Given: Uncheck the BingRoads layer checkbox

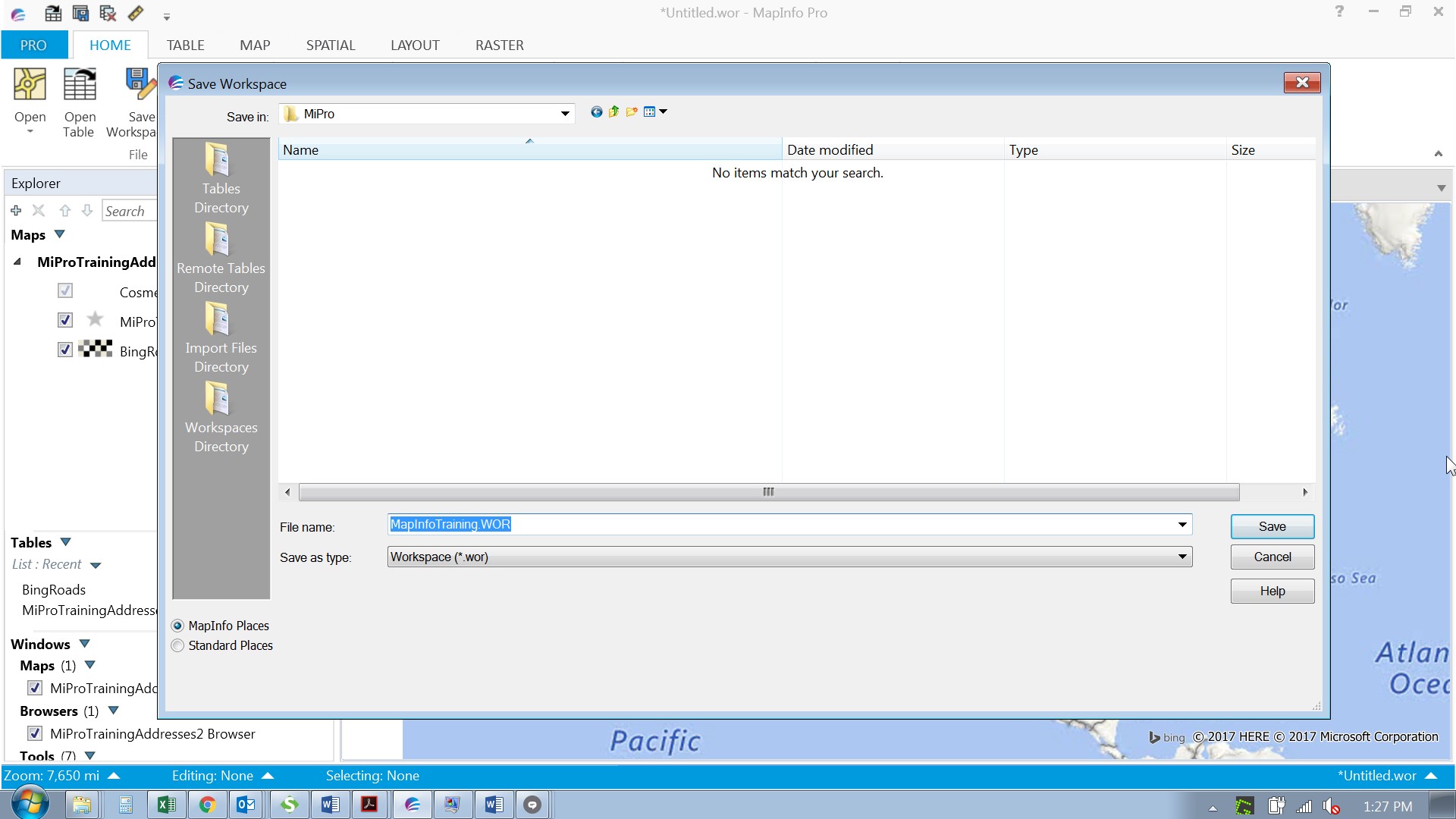Looking at the screenshot, I should (x=65, y=350).
